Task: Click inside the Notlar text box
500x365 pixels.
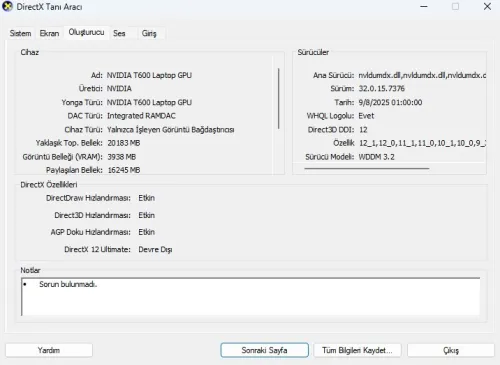Action: click(x=250, y=297)
